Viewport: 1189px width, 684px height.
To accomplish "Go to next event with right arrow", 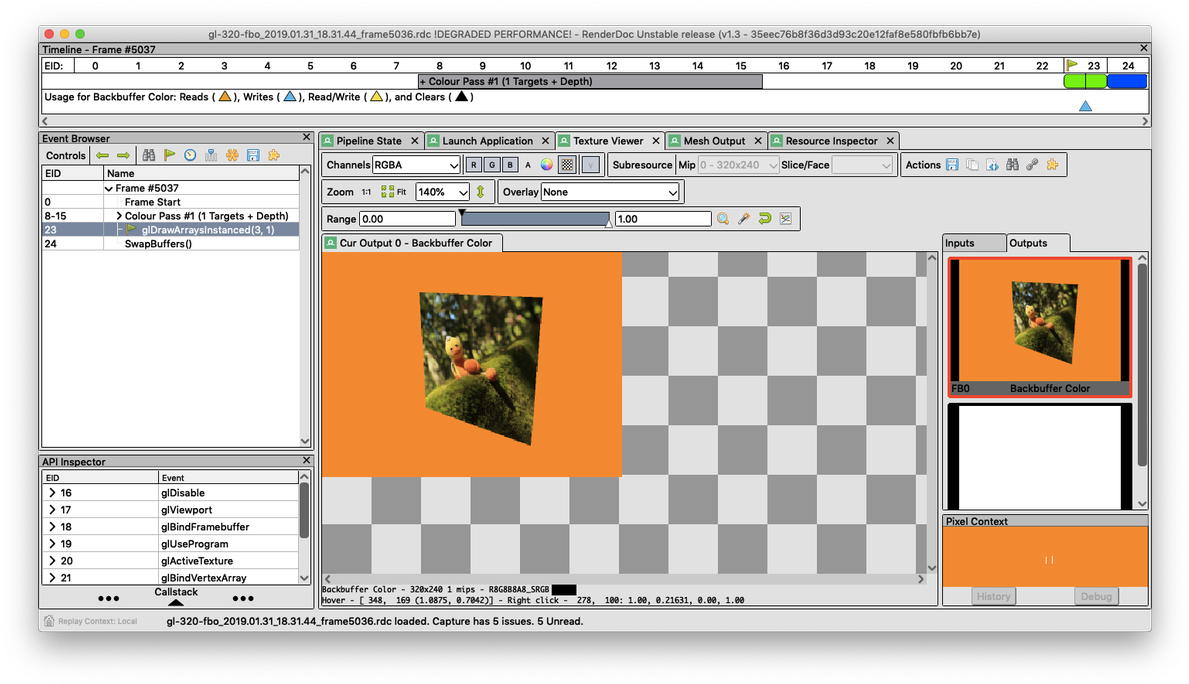I will (x=123, y=155).
